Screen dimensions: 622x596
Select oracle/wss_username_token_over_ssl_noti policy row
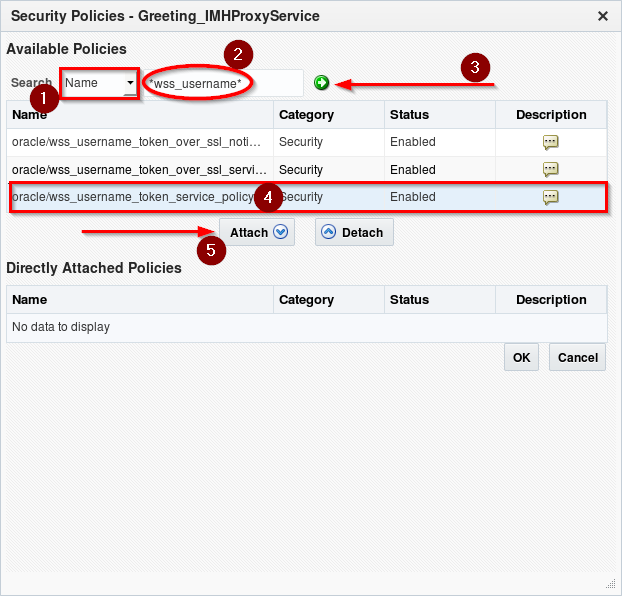coord(140,142)
